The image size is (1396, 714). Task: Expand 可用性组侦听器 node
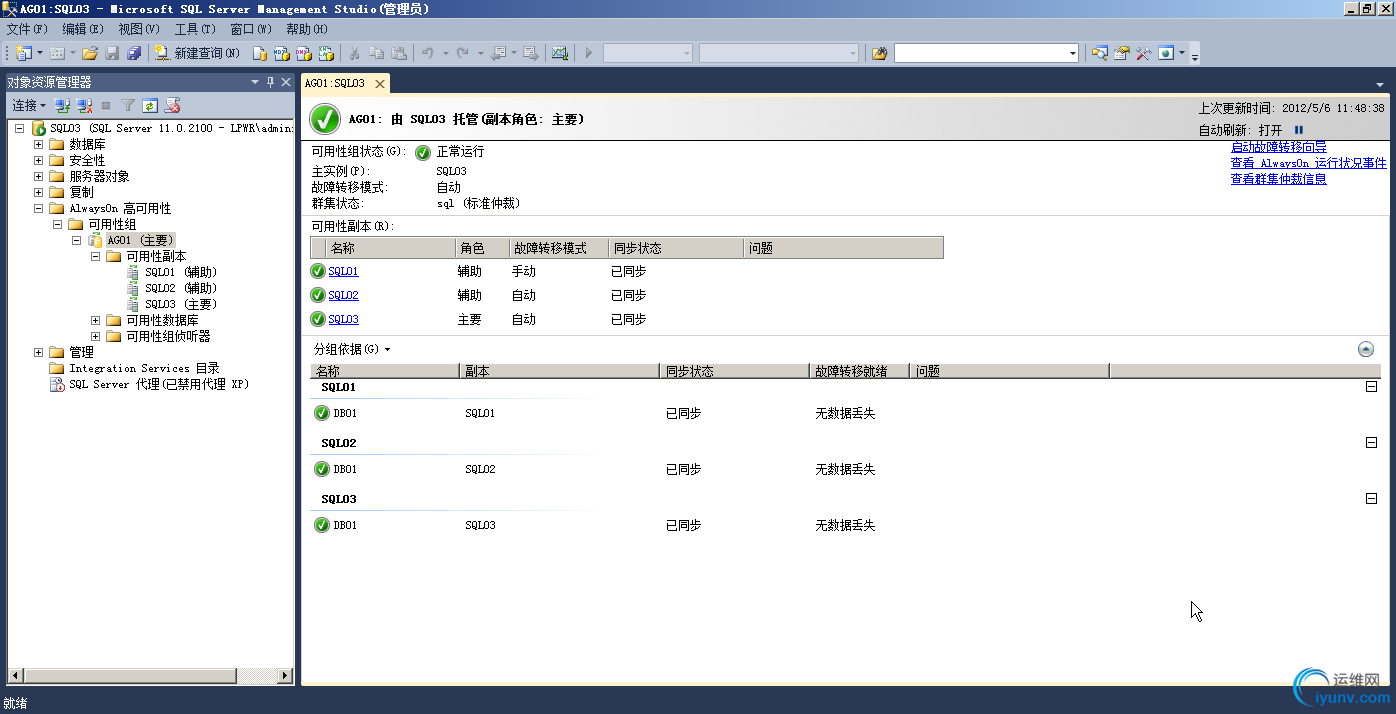point(96,336)
